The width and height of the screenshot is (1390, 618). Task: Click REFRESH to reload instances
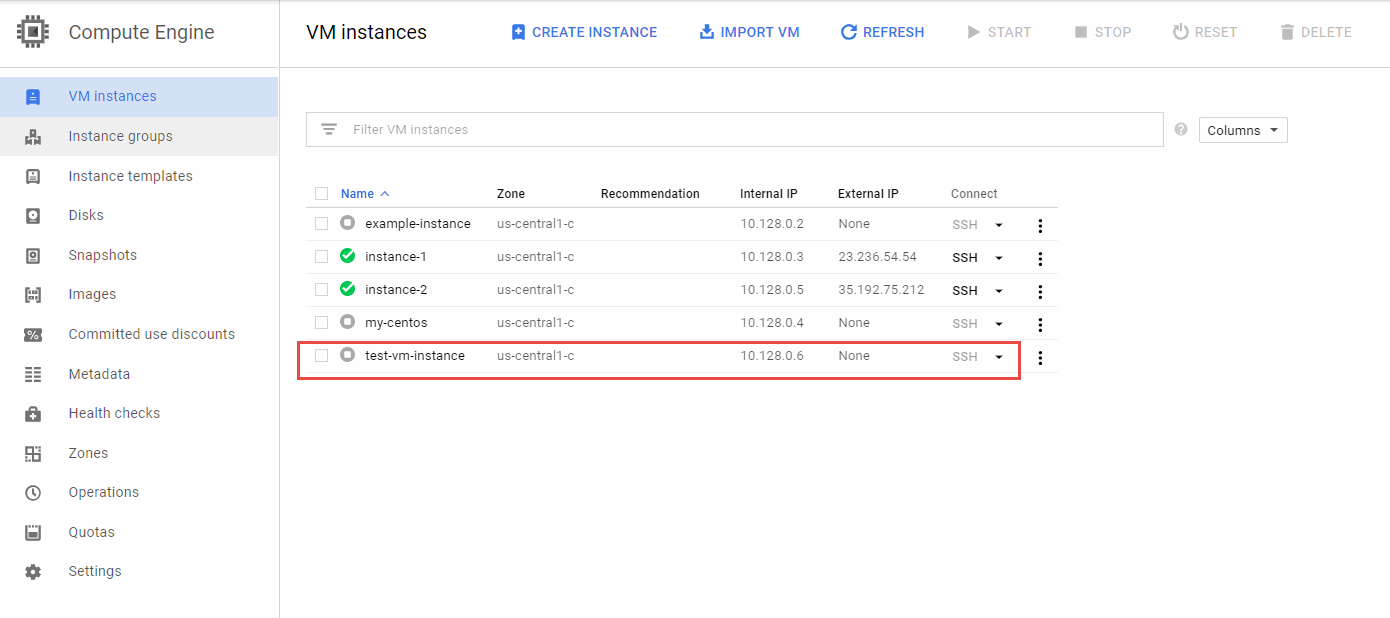(882, 31)
